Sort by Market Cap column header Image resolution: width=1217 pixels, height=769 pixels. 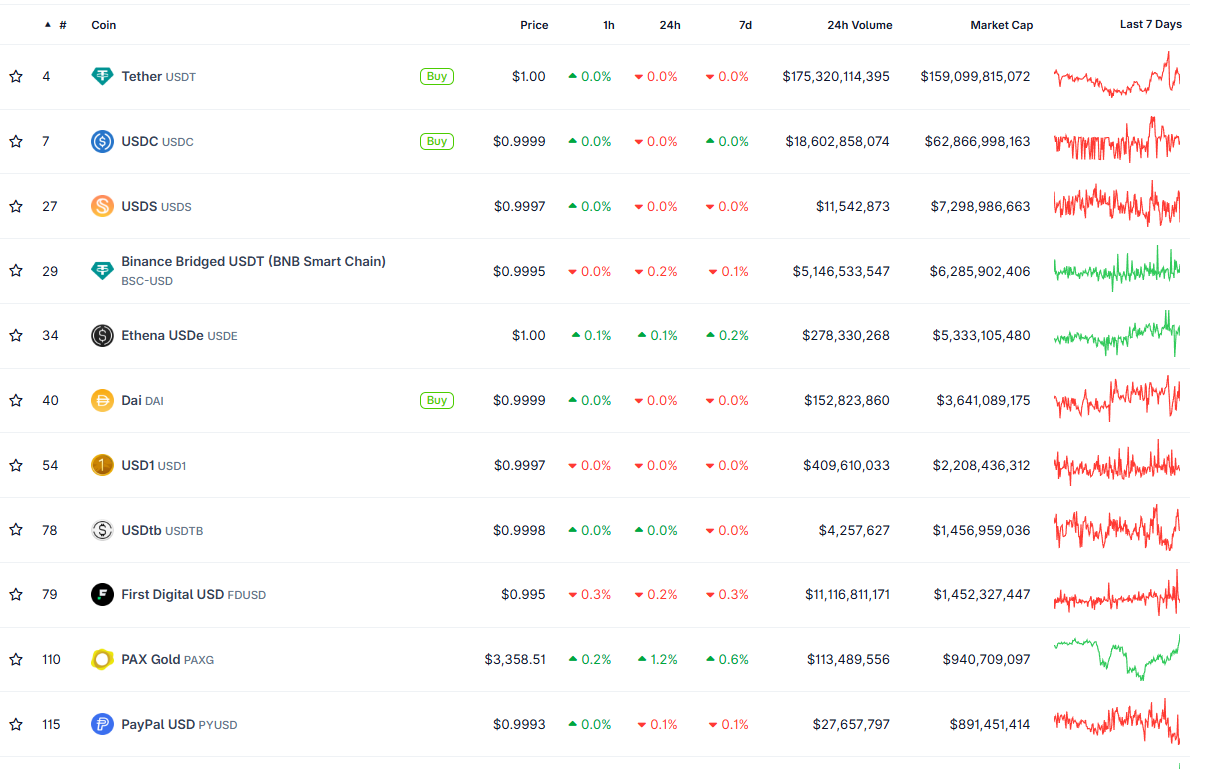pos(1002,25)
